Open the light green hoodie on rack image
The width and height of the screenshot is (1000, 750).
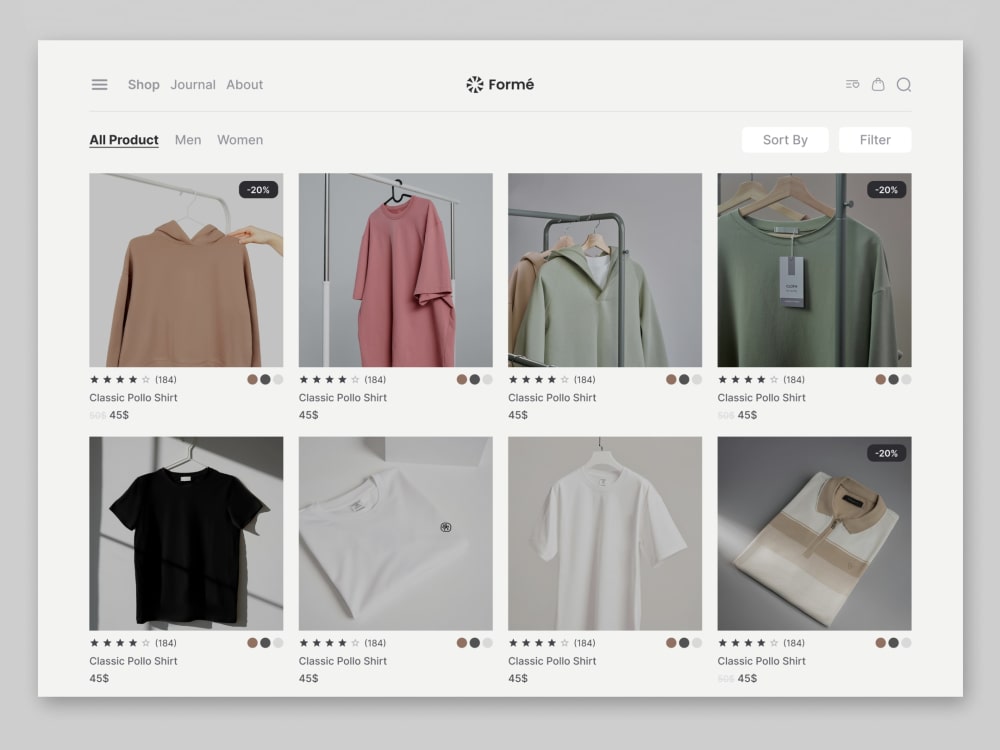point(605,270)
